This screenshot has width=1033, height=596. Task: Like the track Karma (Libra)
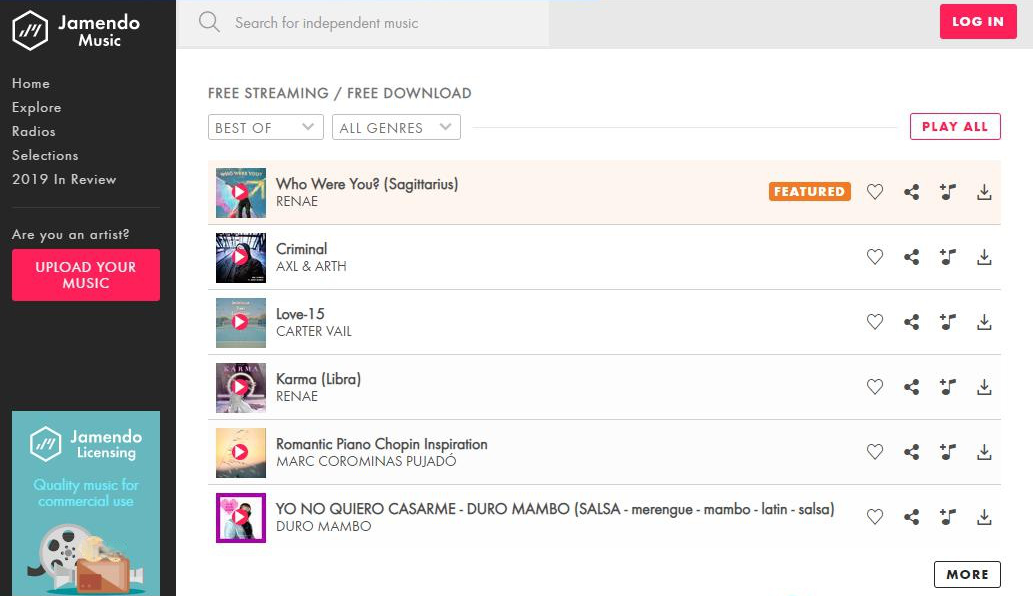pos(875,387)
